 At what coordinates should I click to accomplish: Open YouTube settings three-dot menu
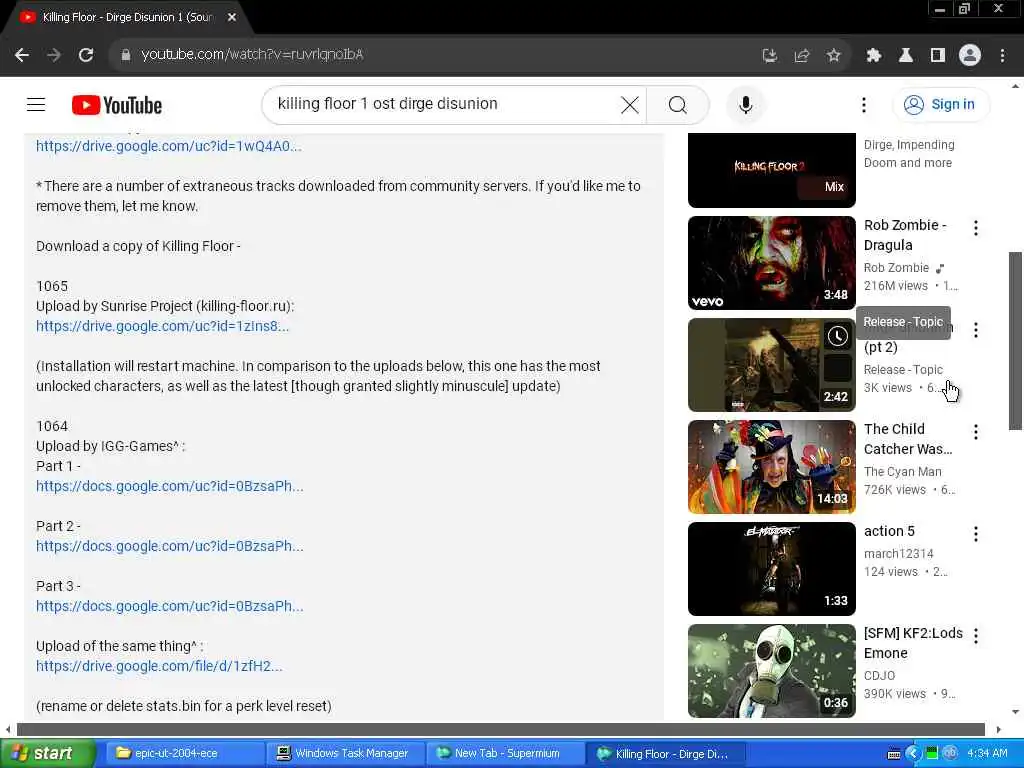pos(863,104)
